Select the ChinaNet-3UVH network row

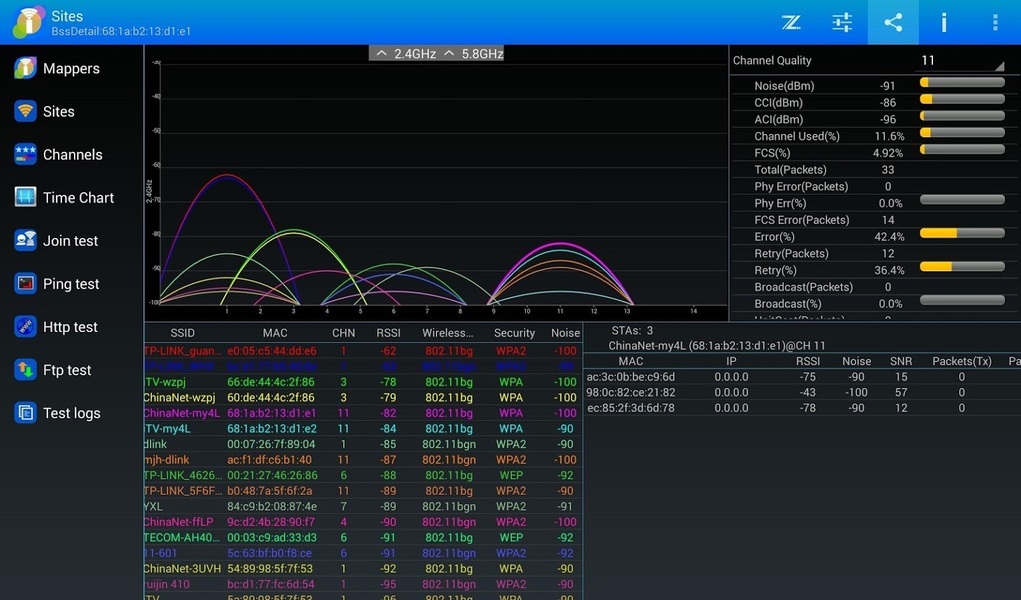[x=363, y=569]
